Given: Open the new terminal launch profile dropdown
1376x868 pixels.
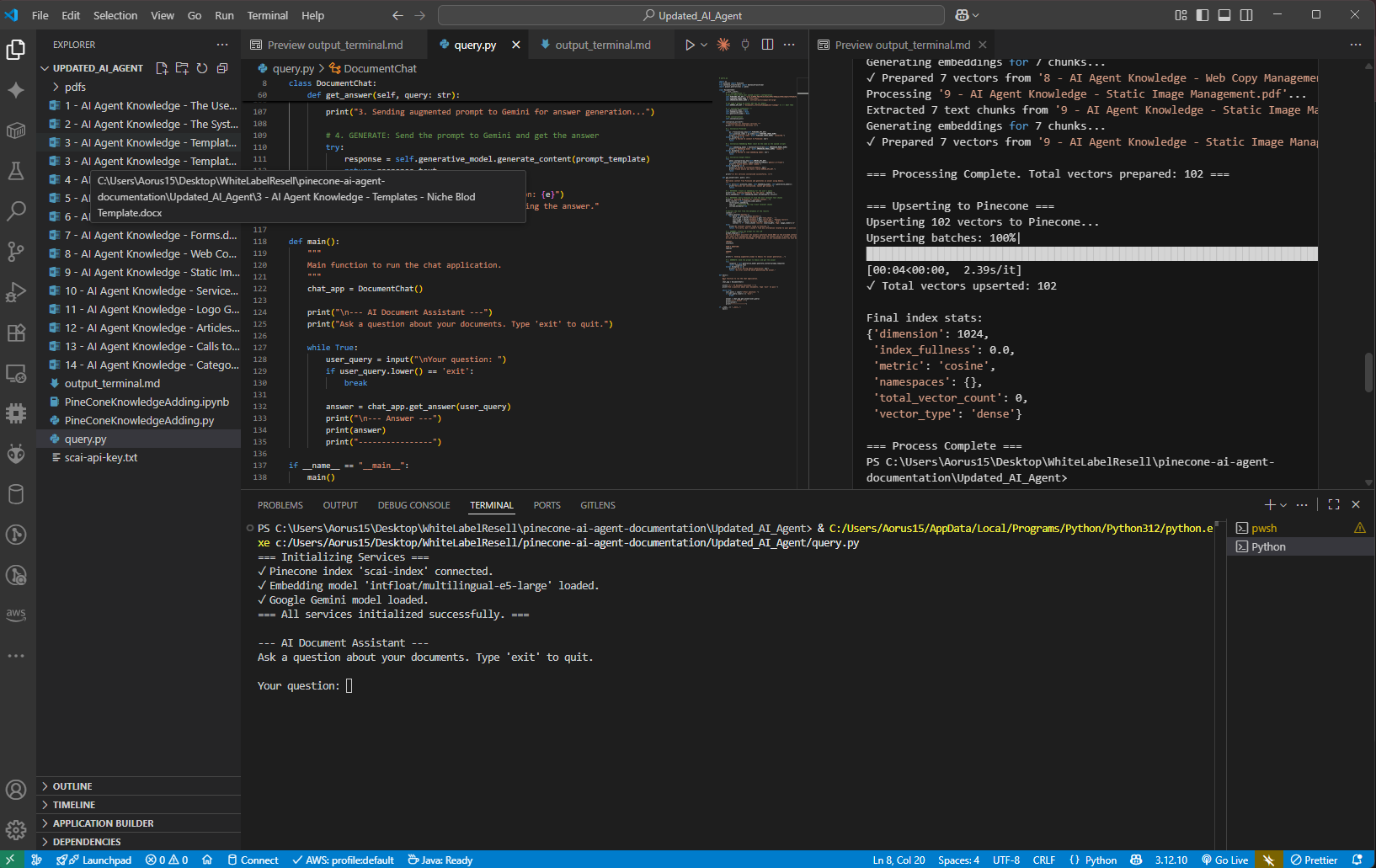Looking at the screenshot, I should [x=1283, y=505].
